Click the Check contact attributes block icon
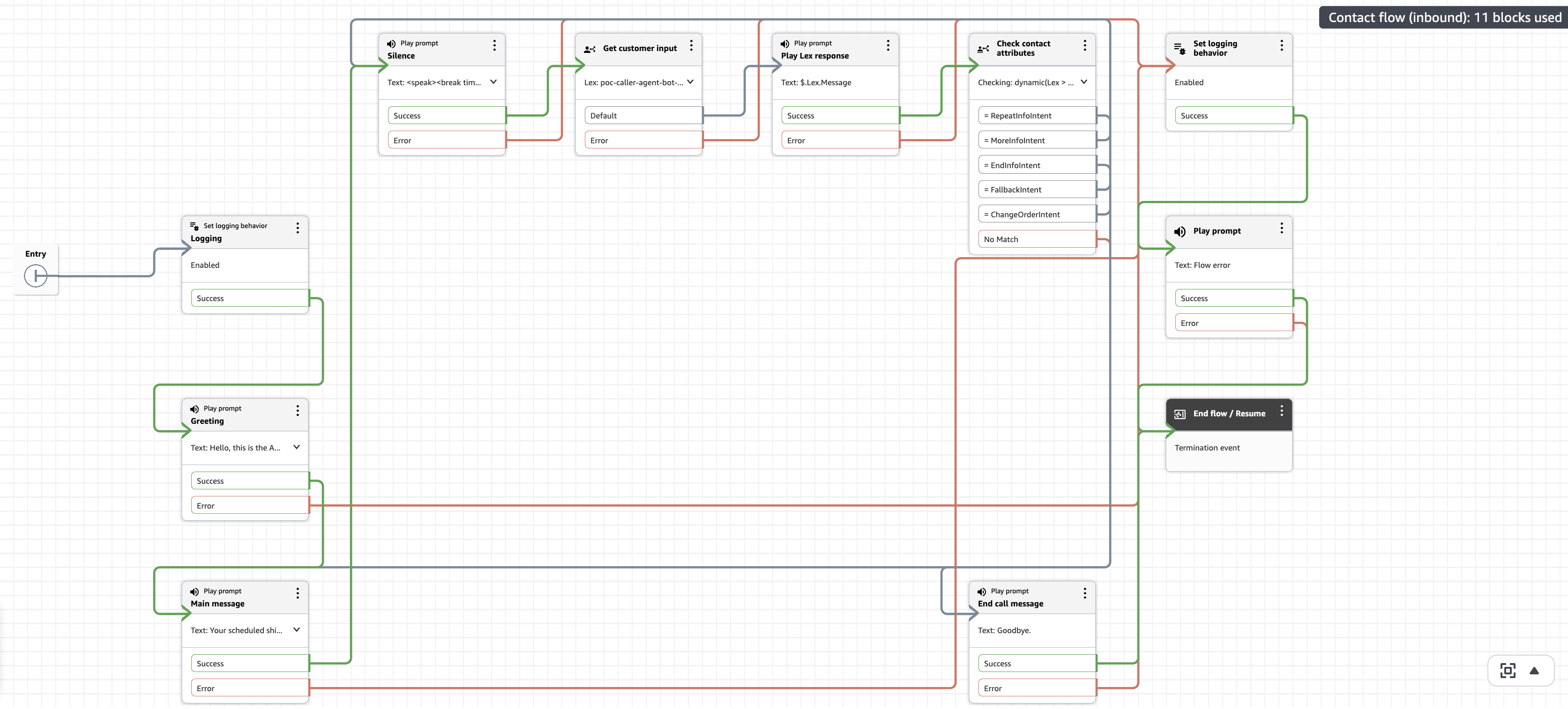The width and height of the screenshot is (1568, 709). (983, 49)
